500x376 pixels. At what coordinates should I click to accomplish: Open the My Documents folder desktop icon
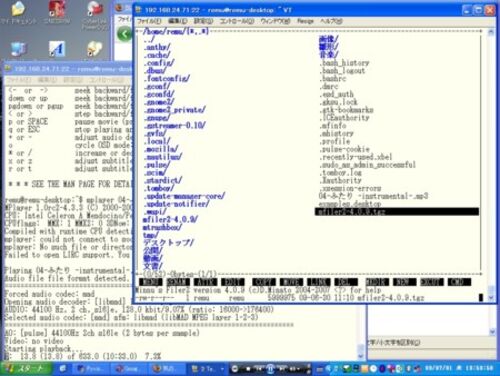[x=18, y=9]
